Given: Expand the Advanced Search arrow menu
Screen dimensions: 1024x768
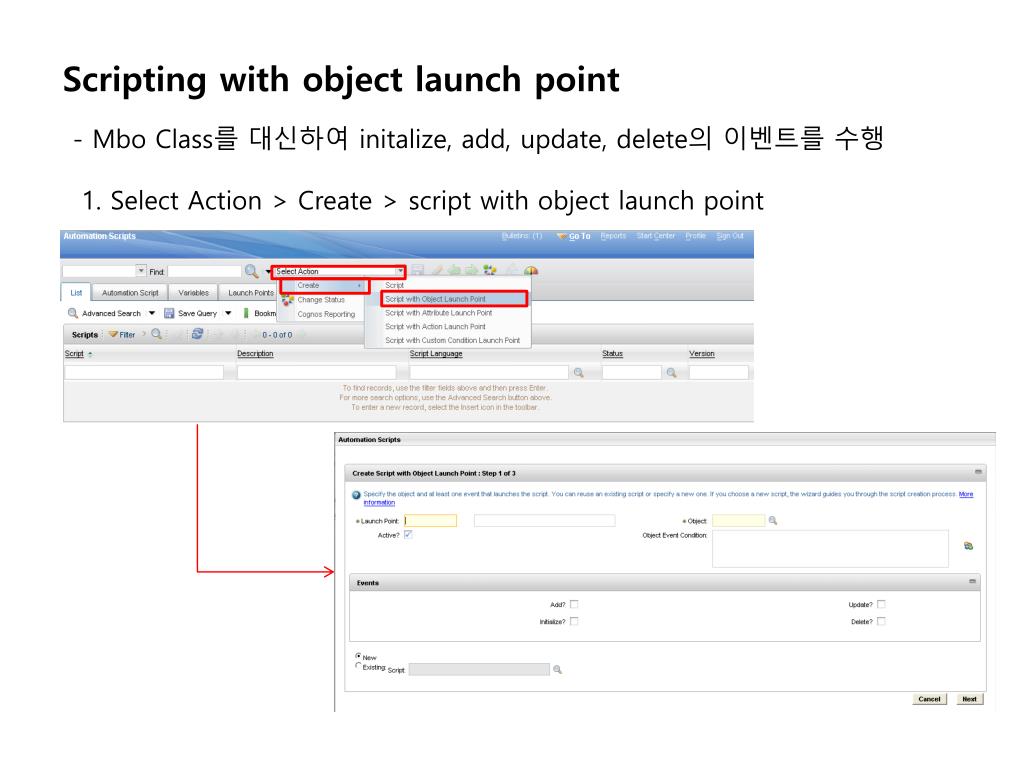Looking at the screenshot, I should tap(152, 313).
